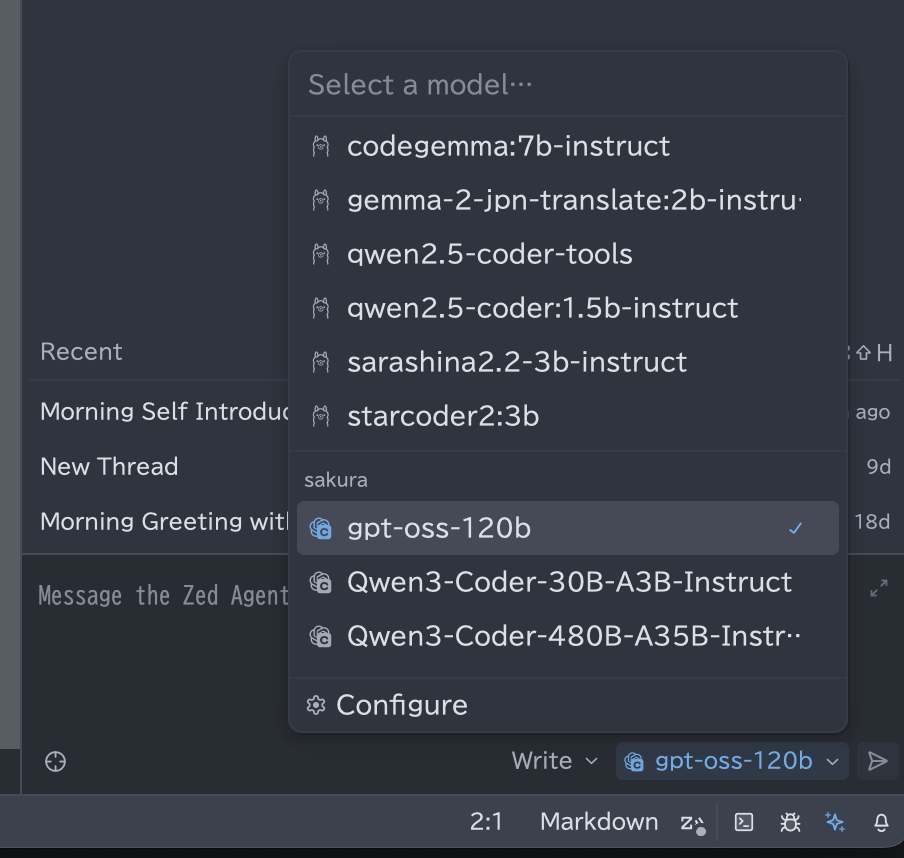904x858 pixels.
Task: Click the notifications bell icon
Action: [x=881, y=822]
